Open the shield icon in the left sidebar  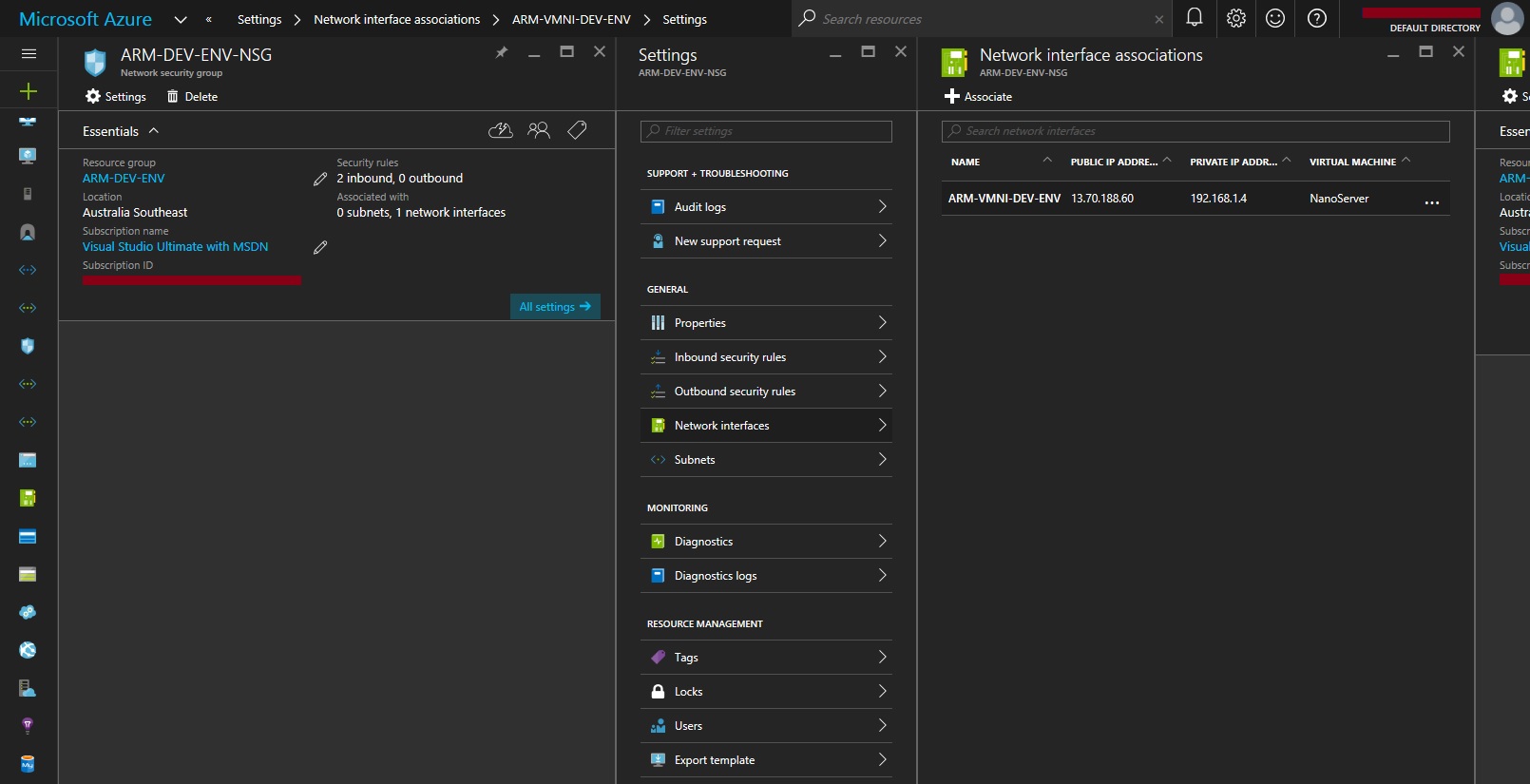coord(28,346)
